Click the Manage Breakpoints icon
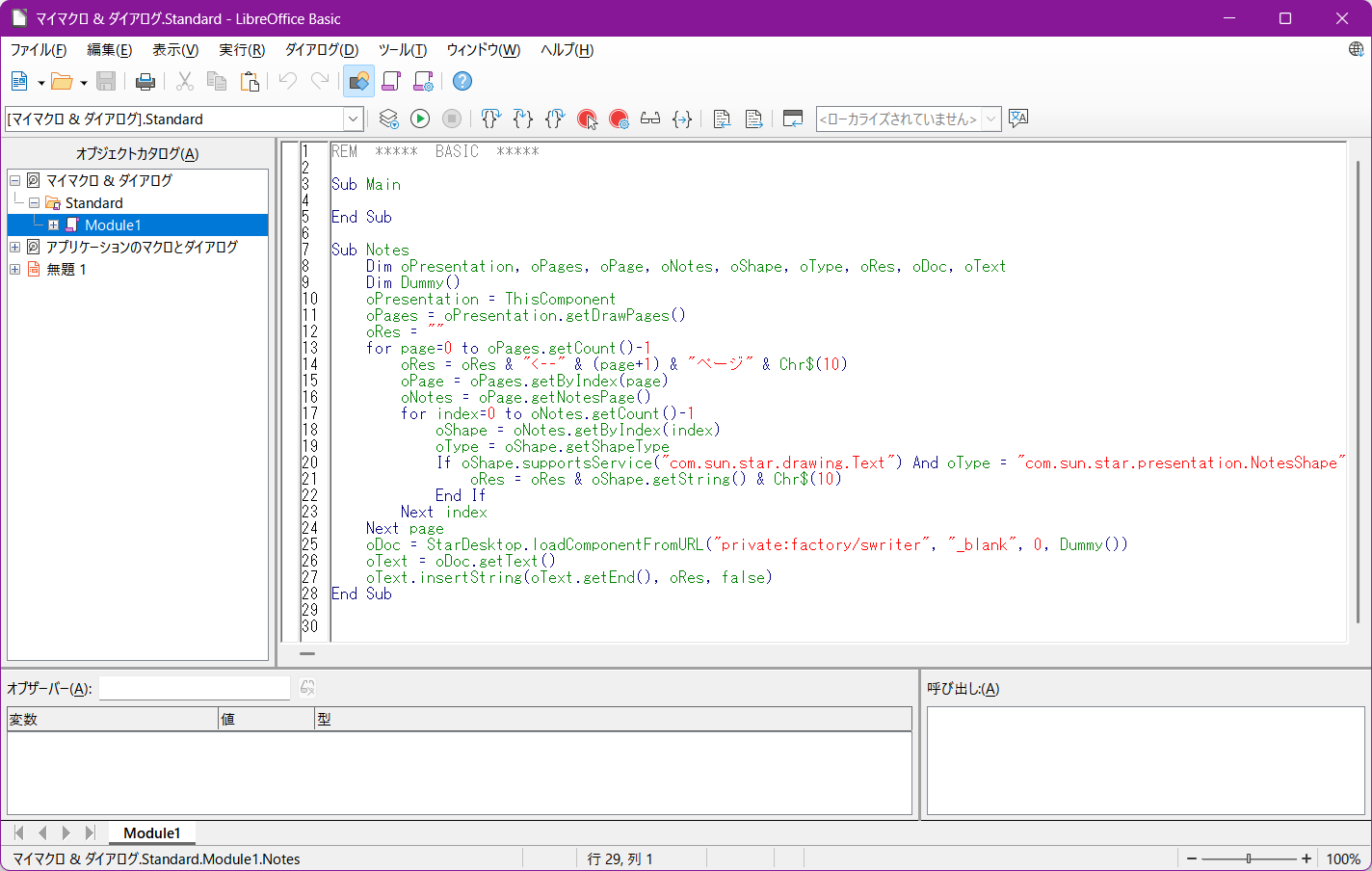 coord(619,119)
